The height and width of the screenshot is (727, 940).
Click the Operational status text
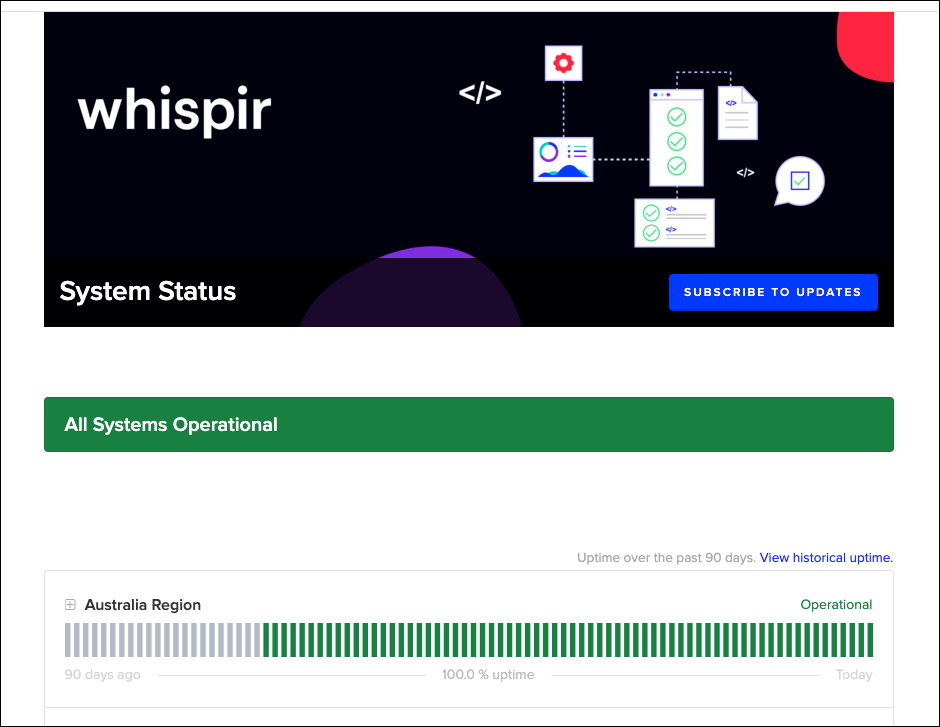[x=836, y=605]
